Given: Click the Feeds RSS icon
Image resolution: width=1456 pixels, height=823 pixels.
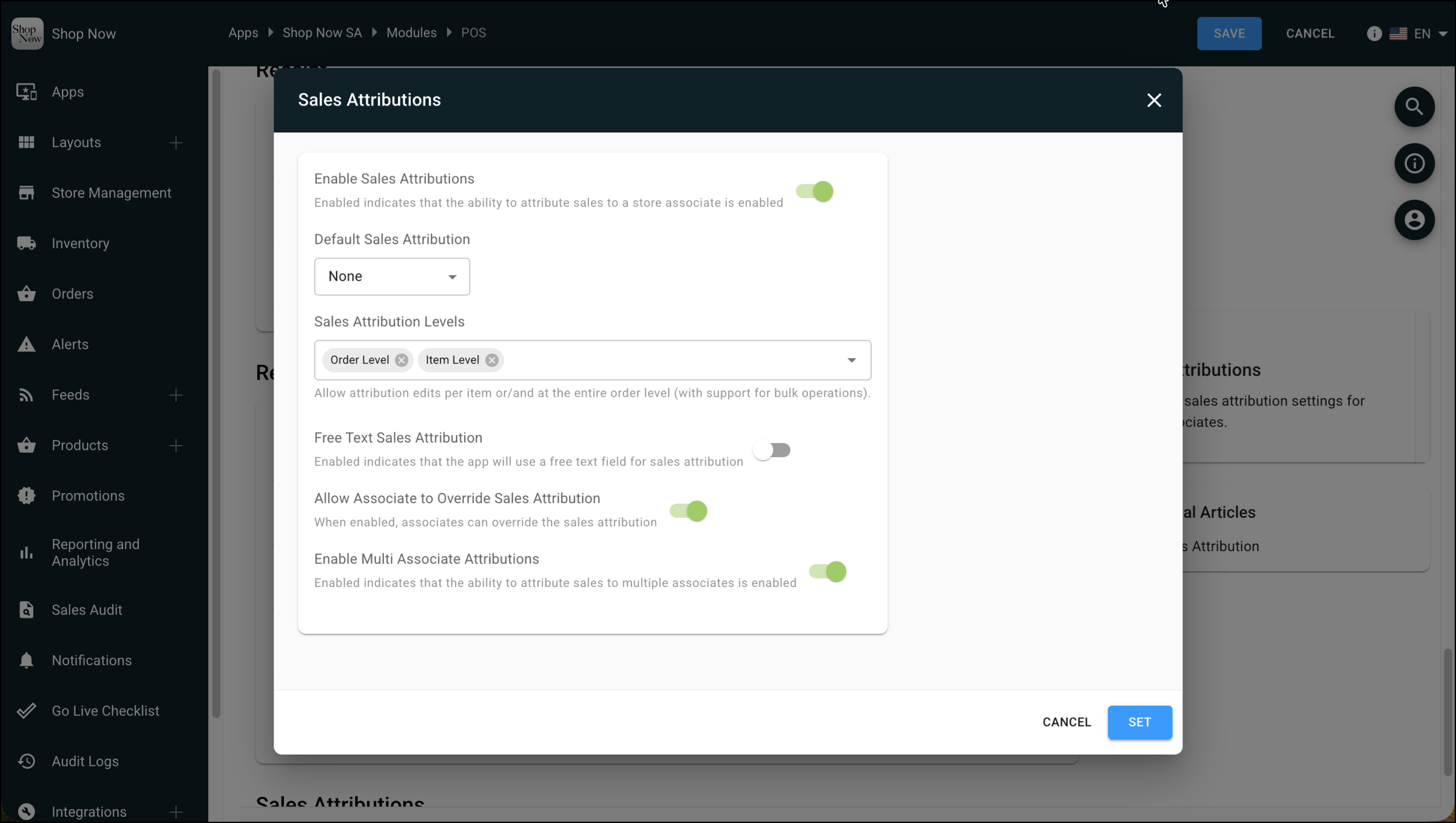Looking at the screenshot, I should (26, 395).
